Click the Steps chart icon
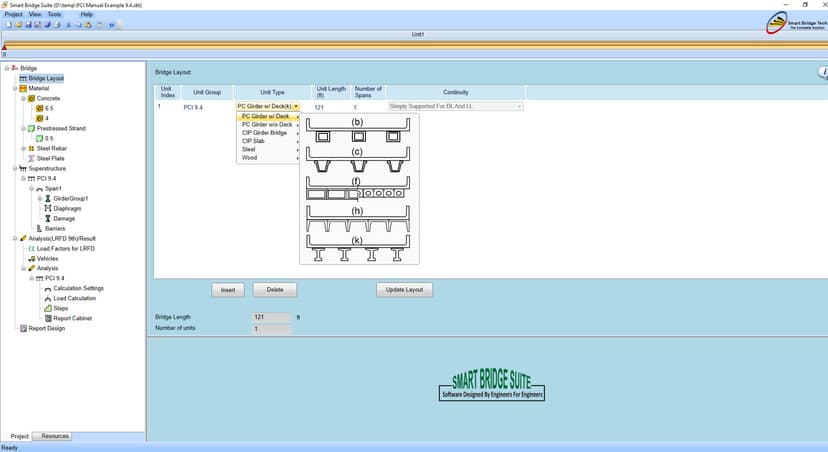The width and height of the screenshot is (828, 452). click(48, 308)
